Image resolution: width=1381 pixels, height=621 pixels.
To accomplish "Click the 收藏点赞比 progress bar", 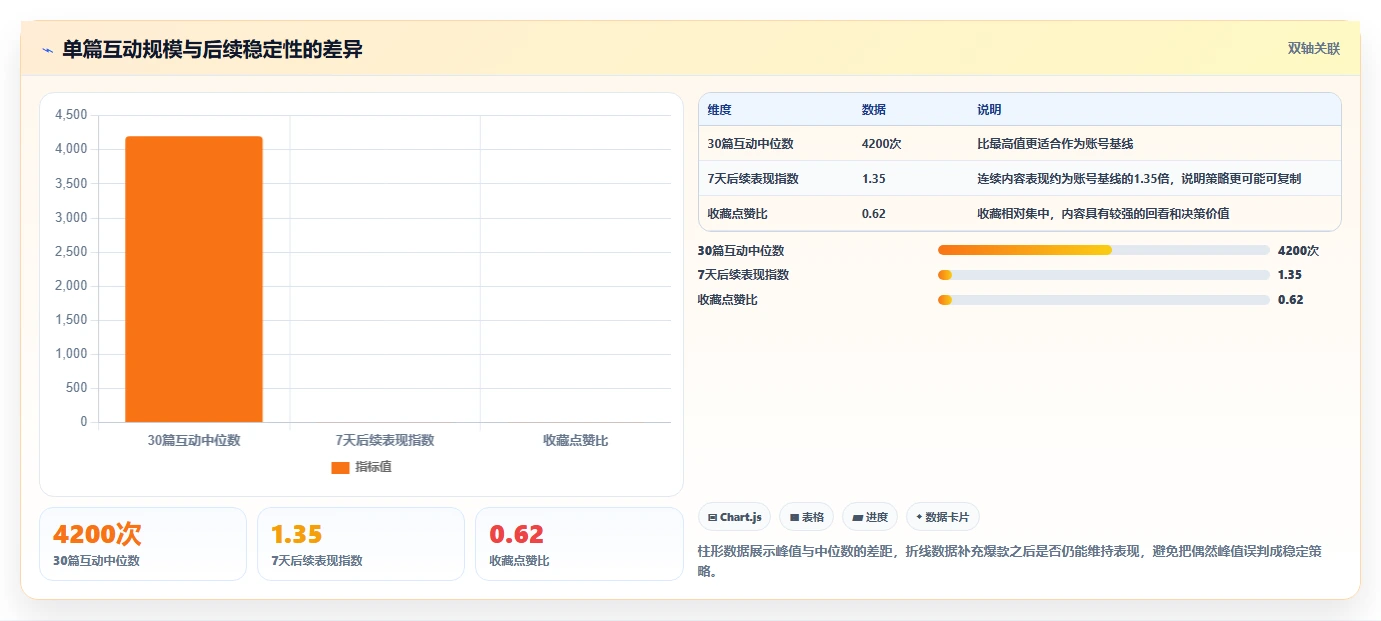I will tap(1103, 300).
